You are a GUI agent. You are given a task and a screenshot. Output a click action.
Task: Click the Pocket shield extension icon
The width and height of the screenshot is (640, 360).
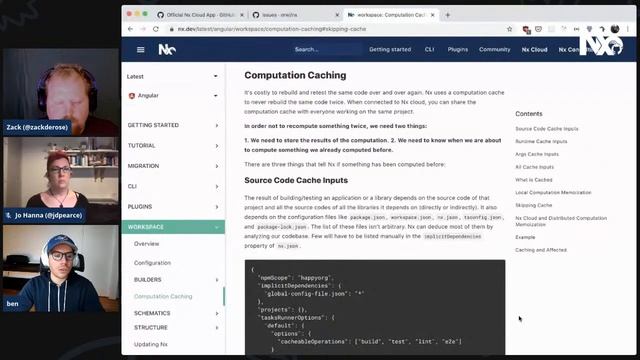538,29
